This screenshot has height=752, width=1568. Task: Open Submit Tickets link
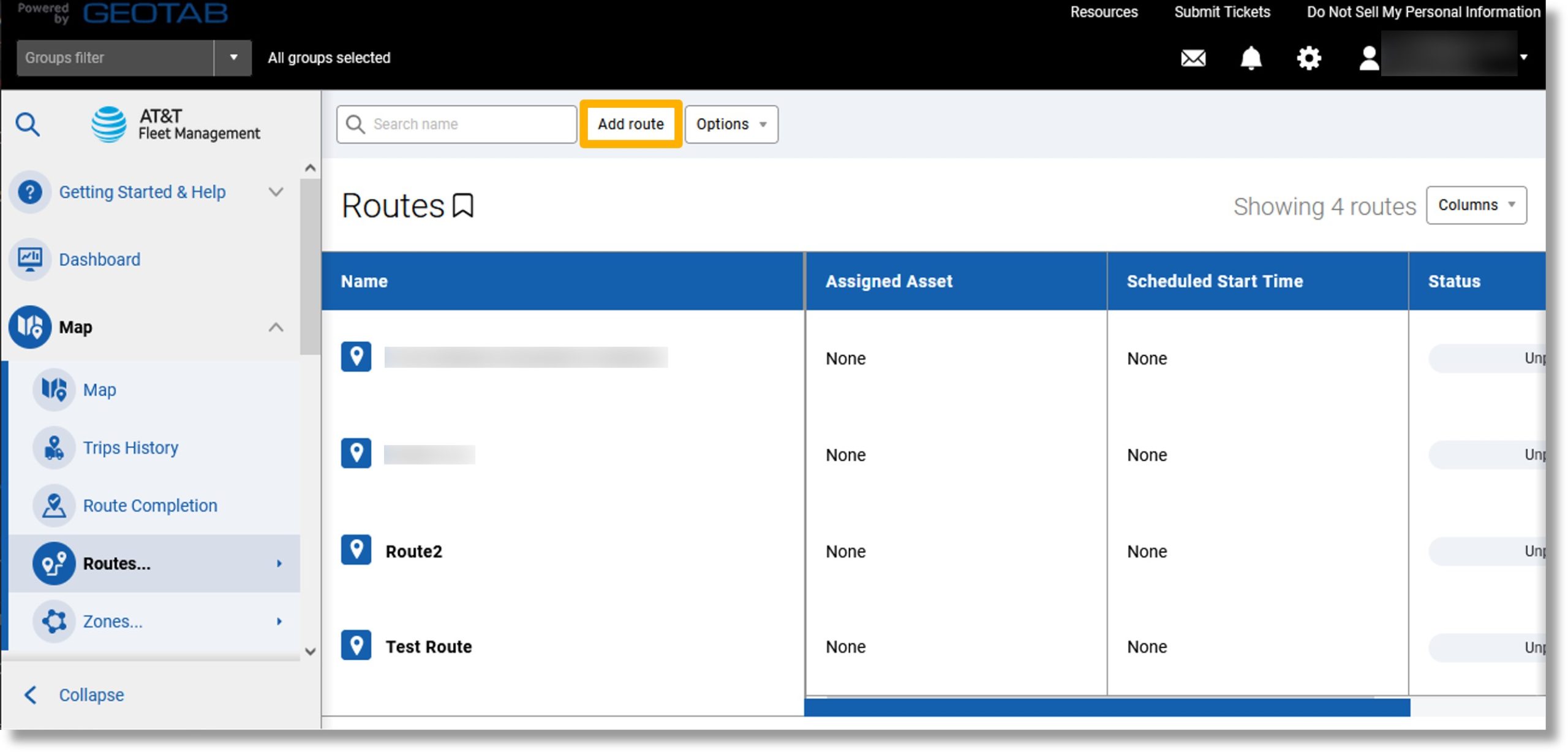pos(1222,12)
